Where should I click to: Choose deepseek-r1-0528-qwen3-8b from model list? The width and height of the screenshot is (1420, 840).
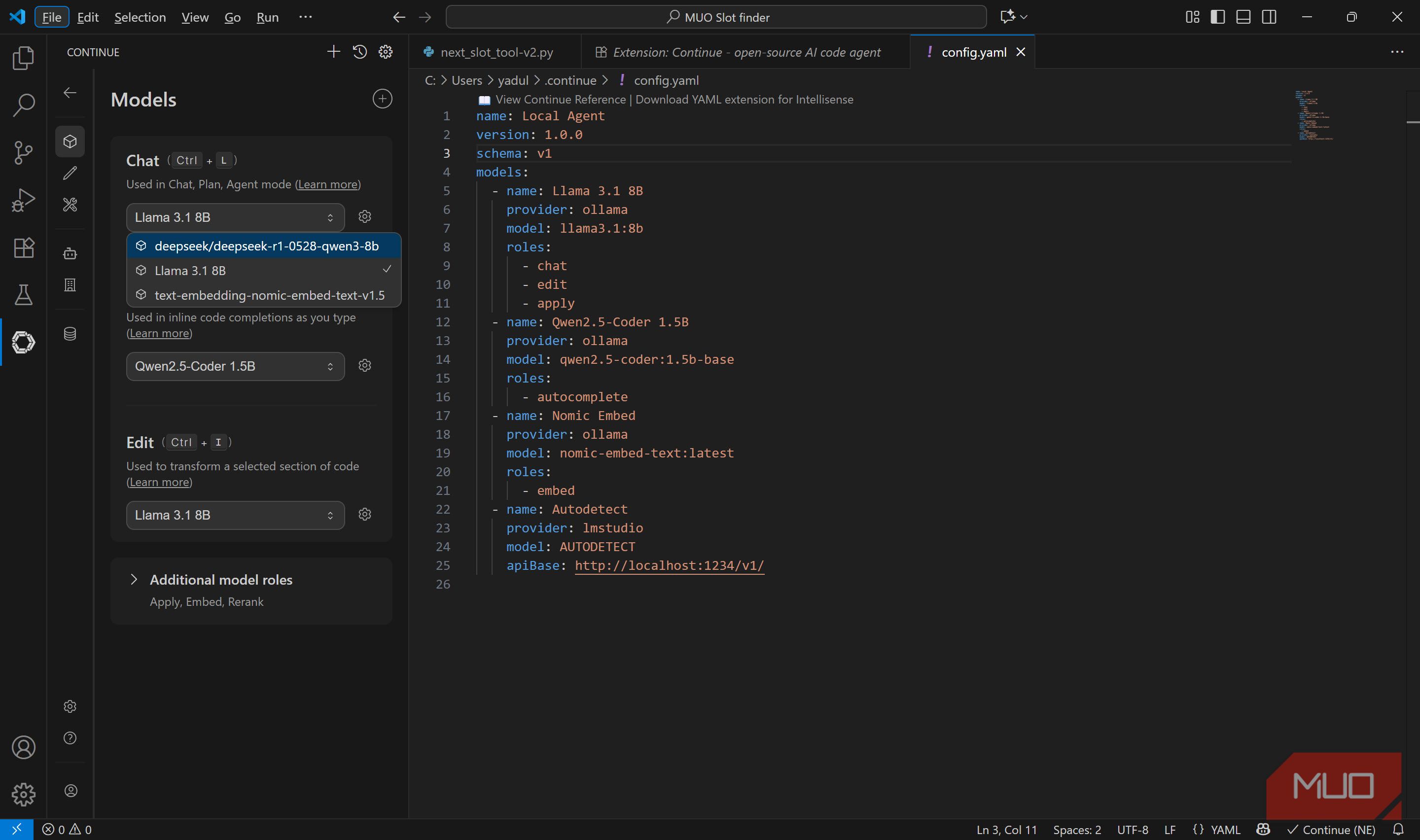click(x=264, y=245)
